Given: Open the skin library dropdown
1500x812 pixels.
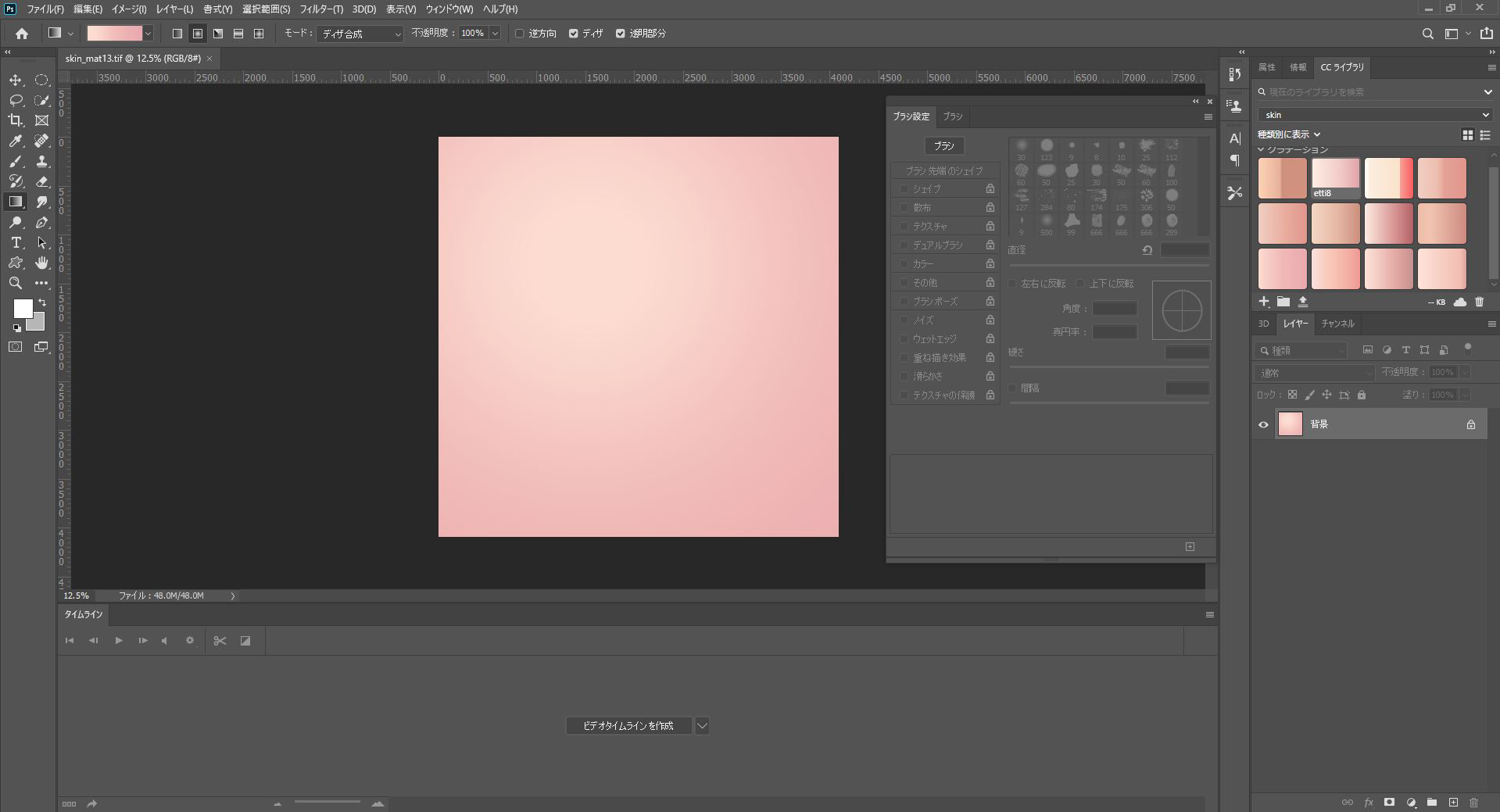Looking at the screenshot, I should [x=1375, y=114].
